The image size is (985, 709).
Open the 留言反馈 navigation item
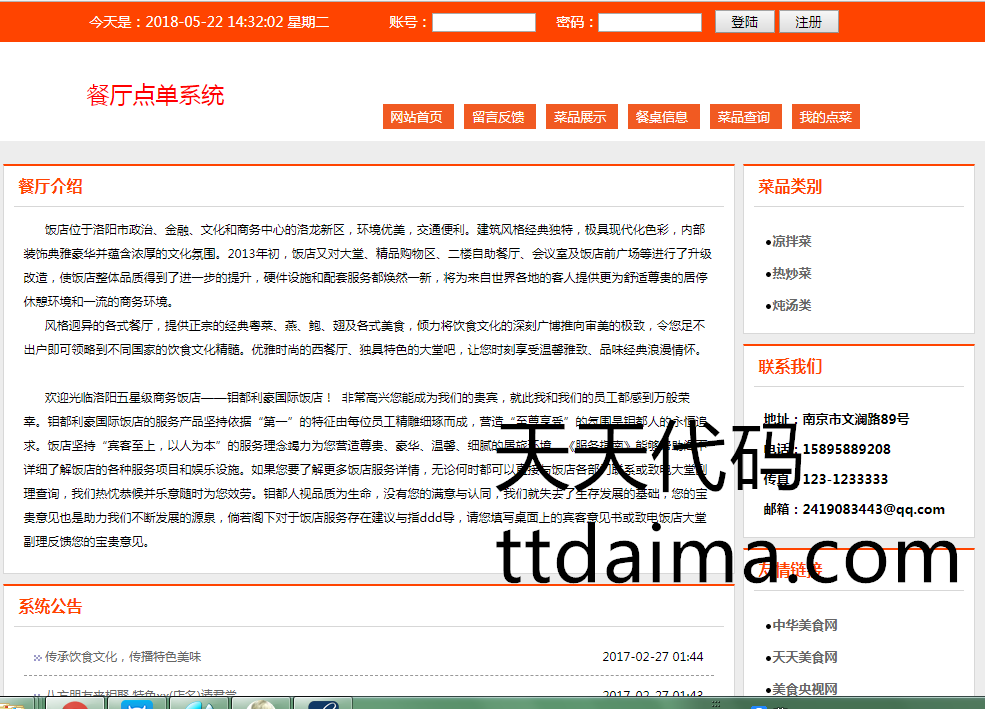(x=498, y=117)
